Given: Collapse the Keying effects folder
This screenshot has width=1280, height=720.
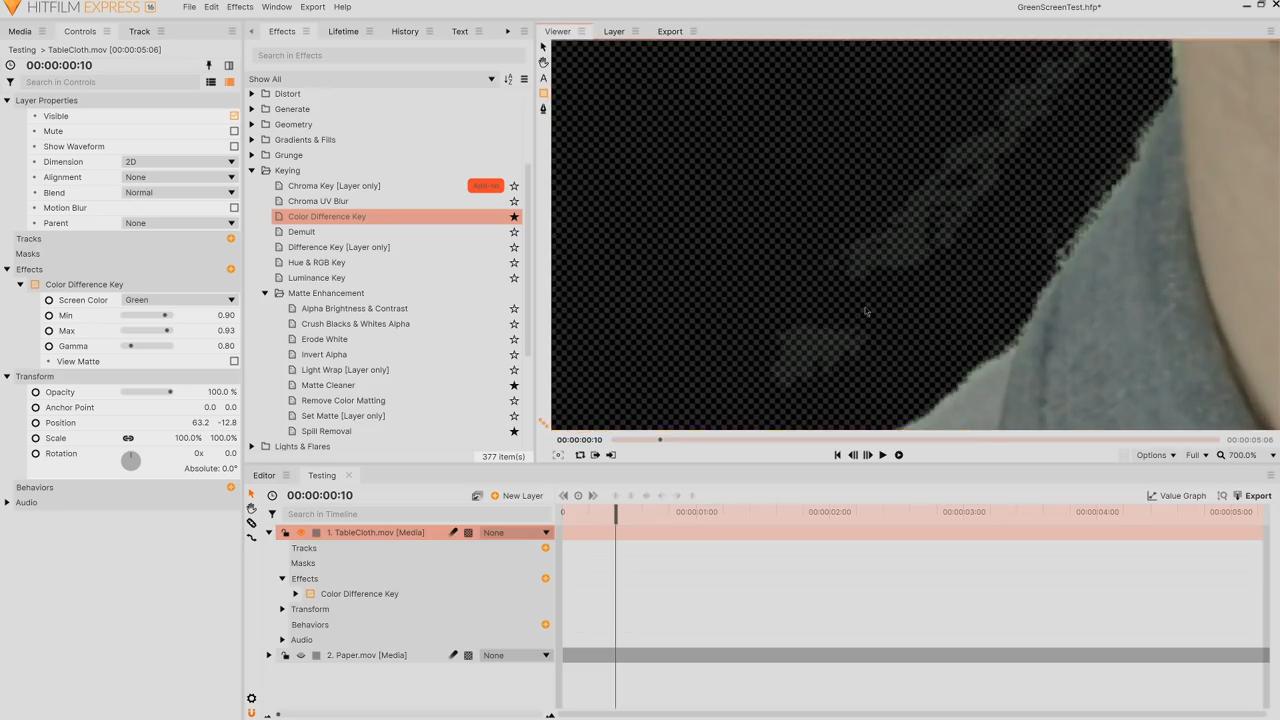Looking at the screenshot, I should pos(252,170).
